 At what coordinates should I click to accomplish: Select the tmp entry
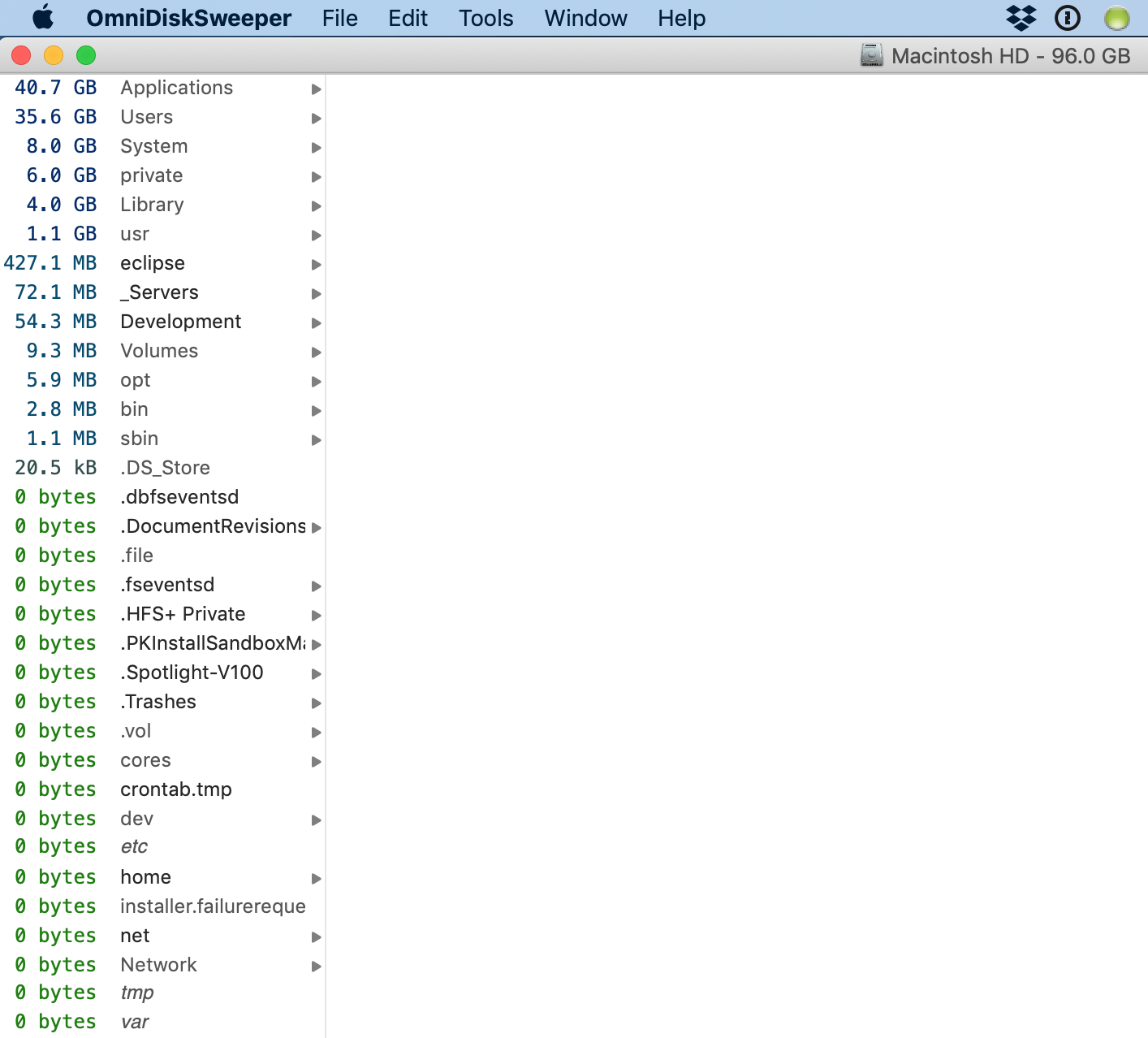(x=136, y=993)
